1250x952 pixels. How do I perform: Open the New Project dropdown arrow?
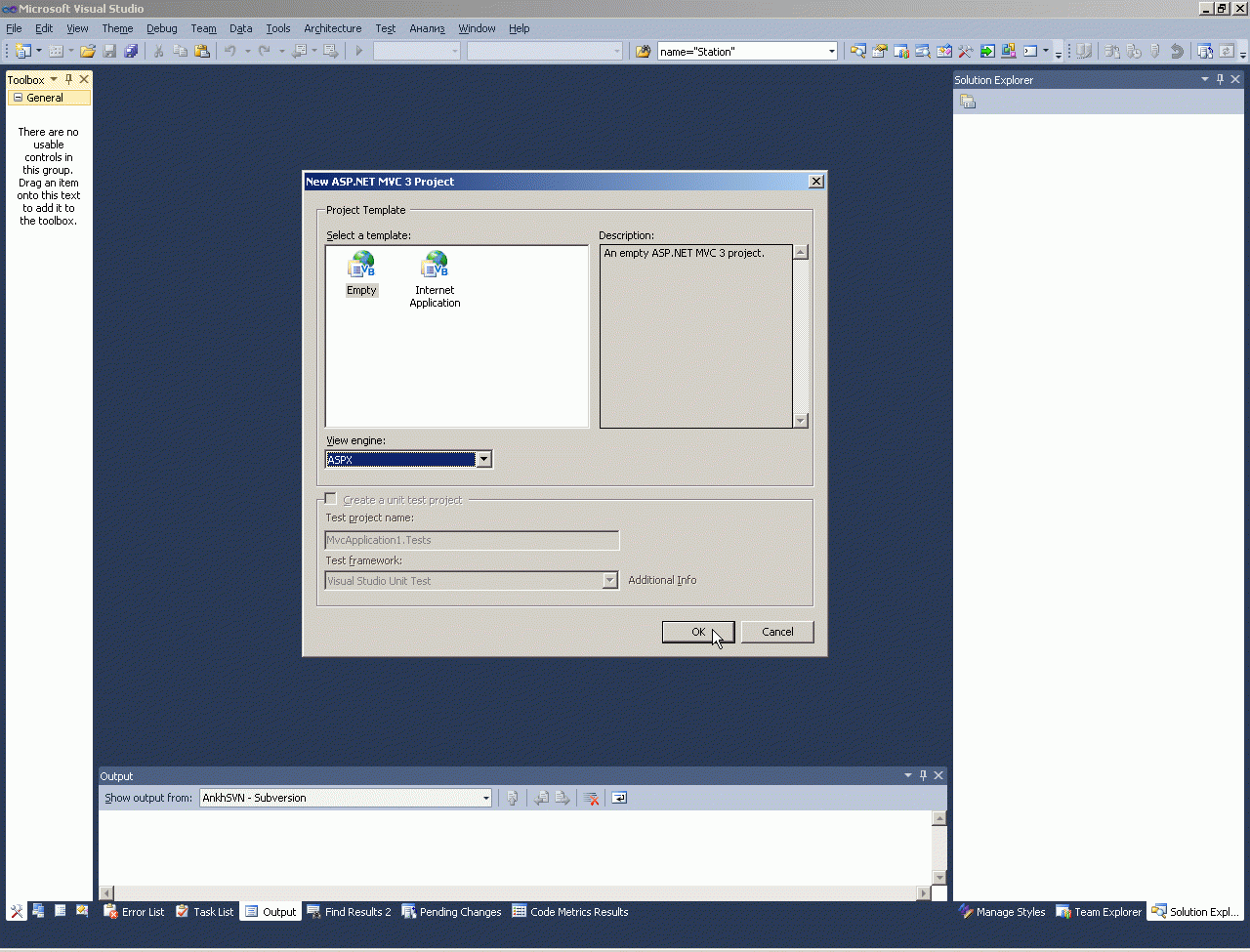coord(39,51)
